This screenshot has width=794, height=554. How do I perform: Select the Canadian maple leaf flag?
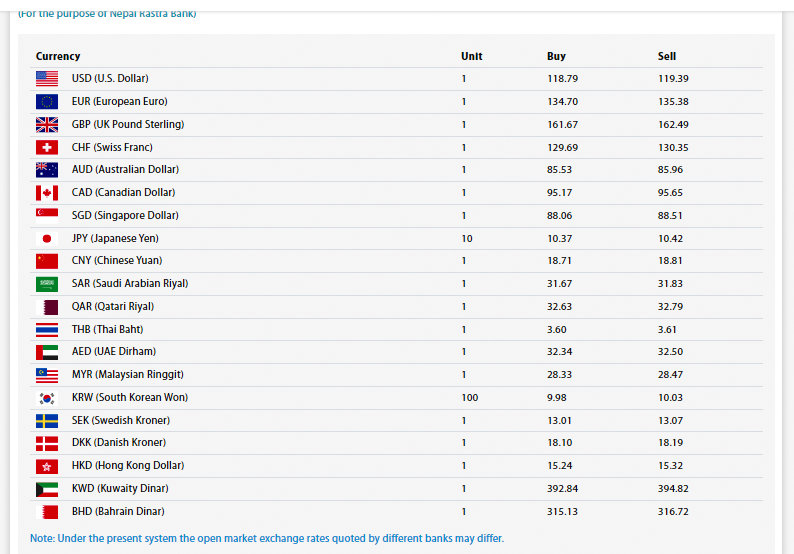coord(47,193)
